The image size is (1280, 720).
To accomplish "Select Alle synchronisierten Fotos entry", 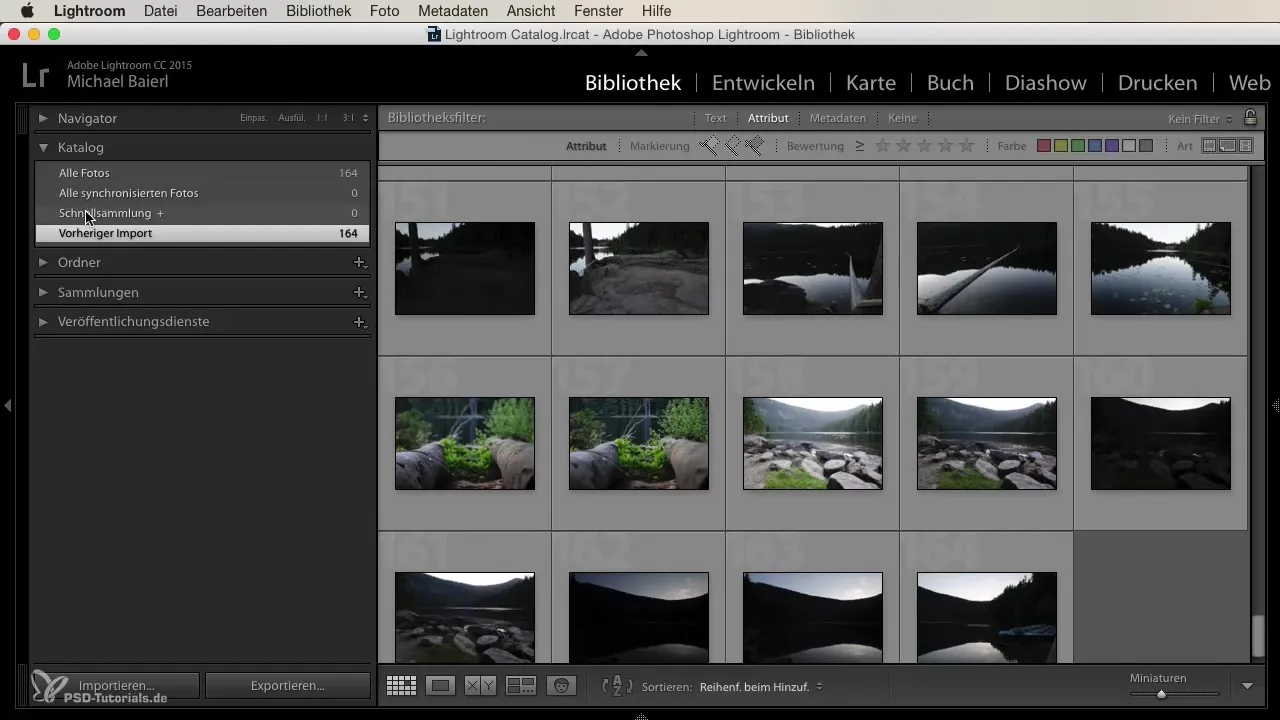I will (x=202, y=193).
